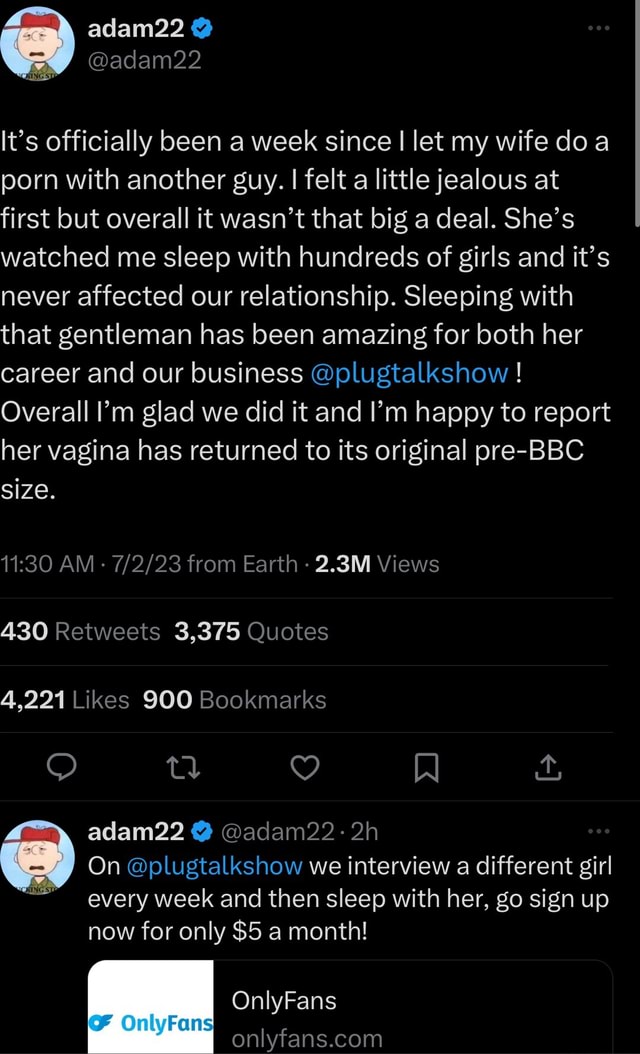
Task: Open three-dot menu on reply tweet
Action: click(x=597, y=832)
